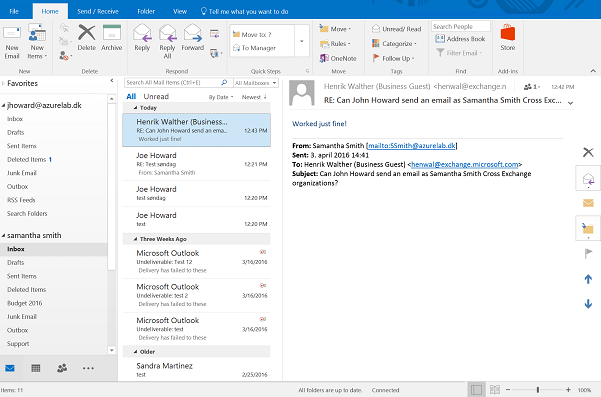The height and width of the screenshot is (397, 601).
Task: Open Joe Howard 'RE: Test sendag' email
Action: [197, 164]
